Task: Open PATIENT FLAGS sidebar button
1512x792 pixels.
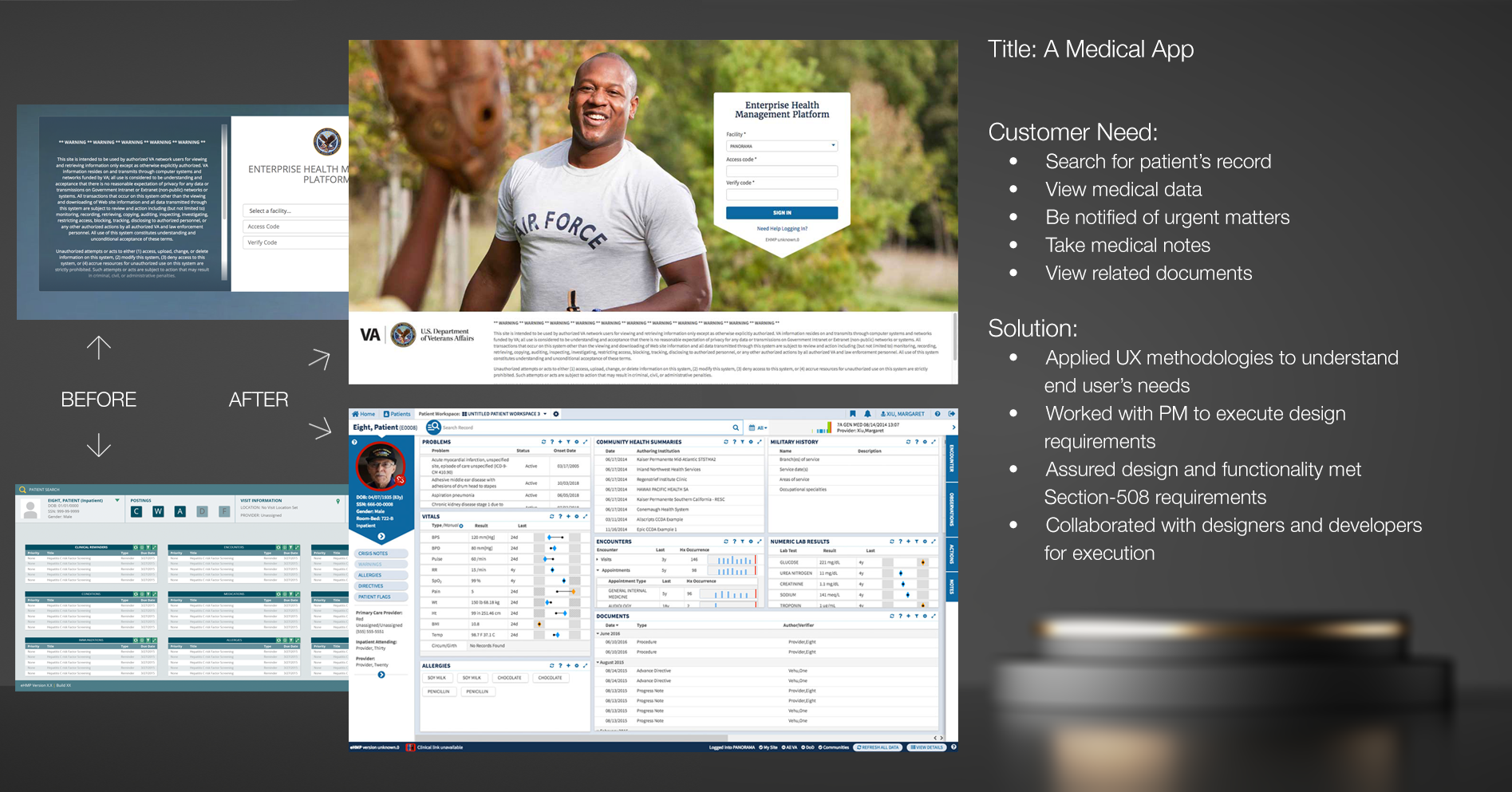Action: point(381,597)
